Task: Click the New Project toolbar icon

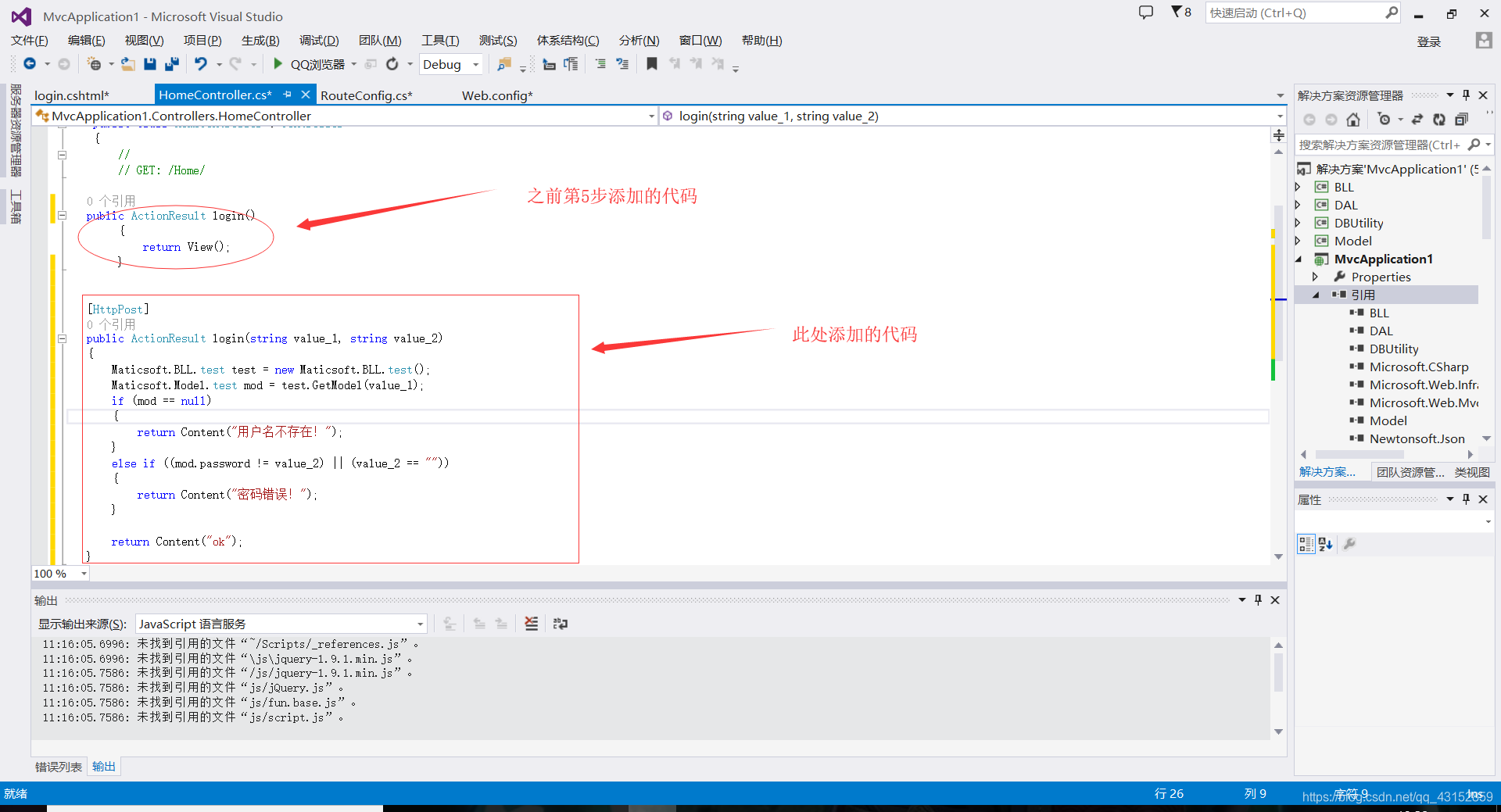Action: coord(95,64)
